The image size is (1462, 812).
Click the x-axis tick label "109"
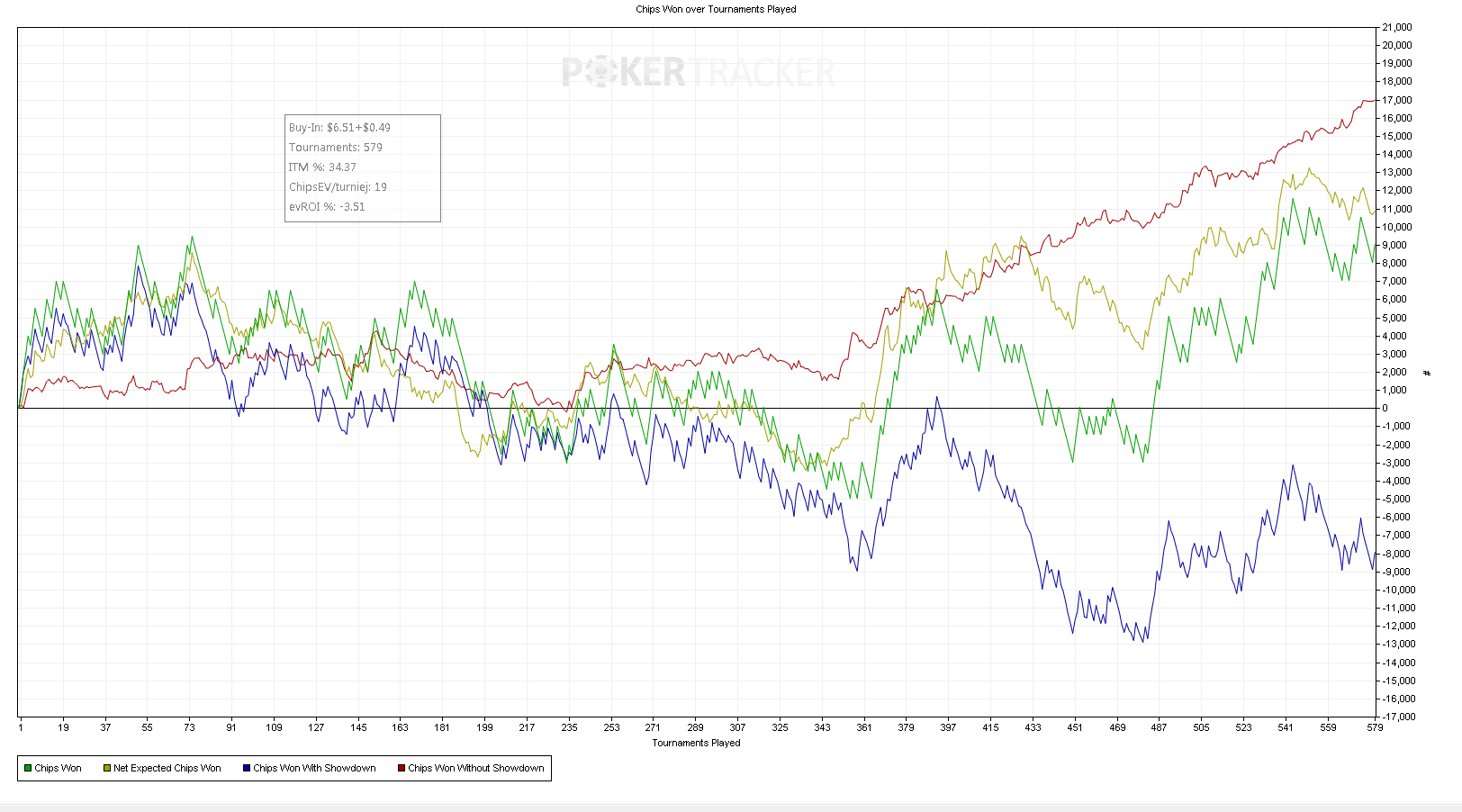tap(274, 727)
